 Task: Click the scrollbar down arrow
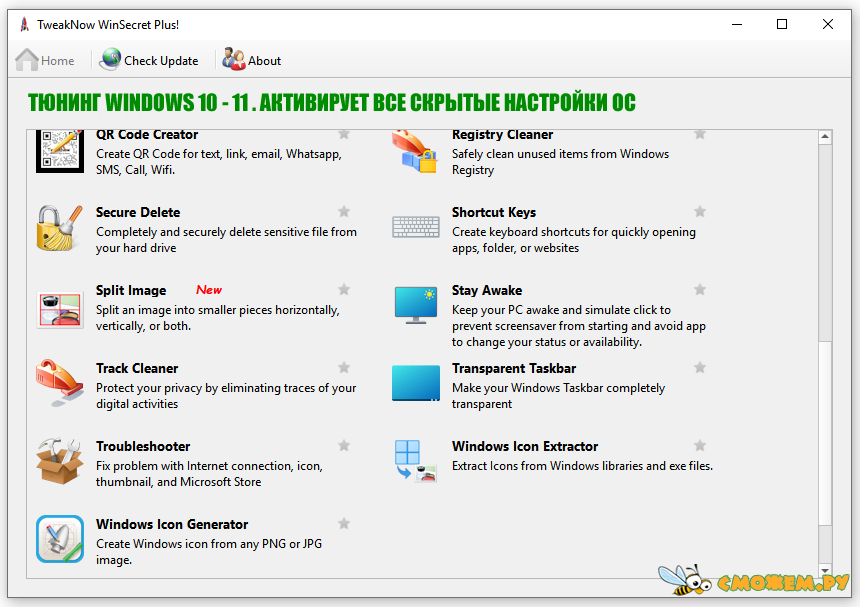pyautogui.click(x=825, y=570)
